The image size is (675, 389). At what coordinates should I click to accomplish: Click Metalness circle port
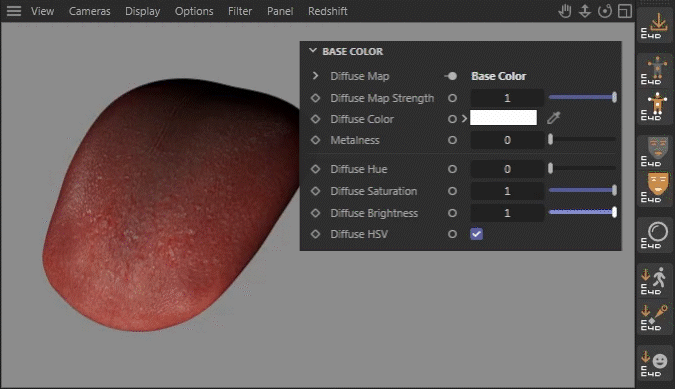click(x=452, y=140)
